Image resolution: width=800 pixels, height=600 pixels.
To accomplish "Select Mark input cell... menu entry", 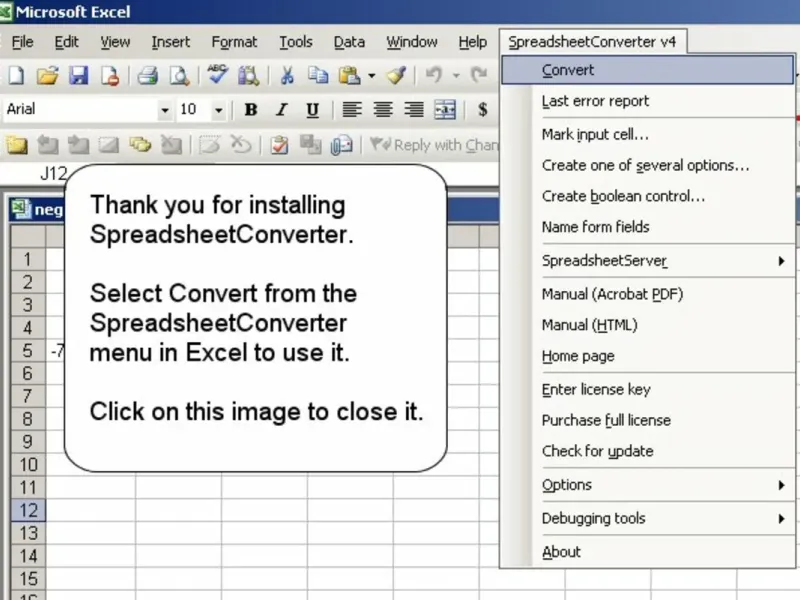I will (x=647, y=135).
